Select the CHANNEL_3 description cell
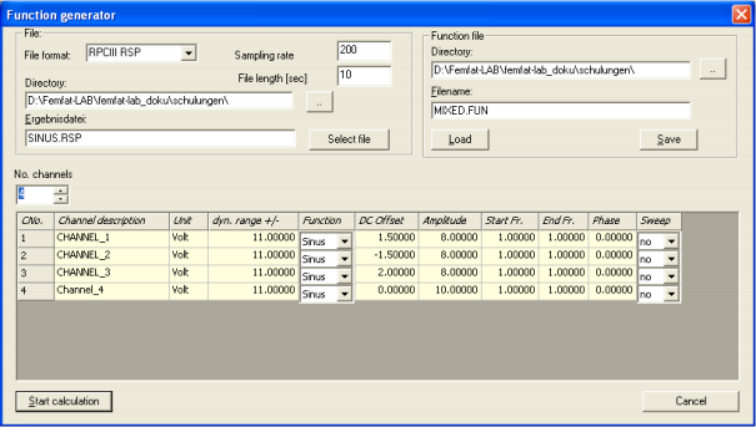 [112, 273]
